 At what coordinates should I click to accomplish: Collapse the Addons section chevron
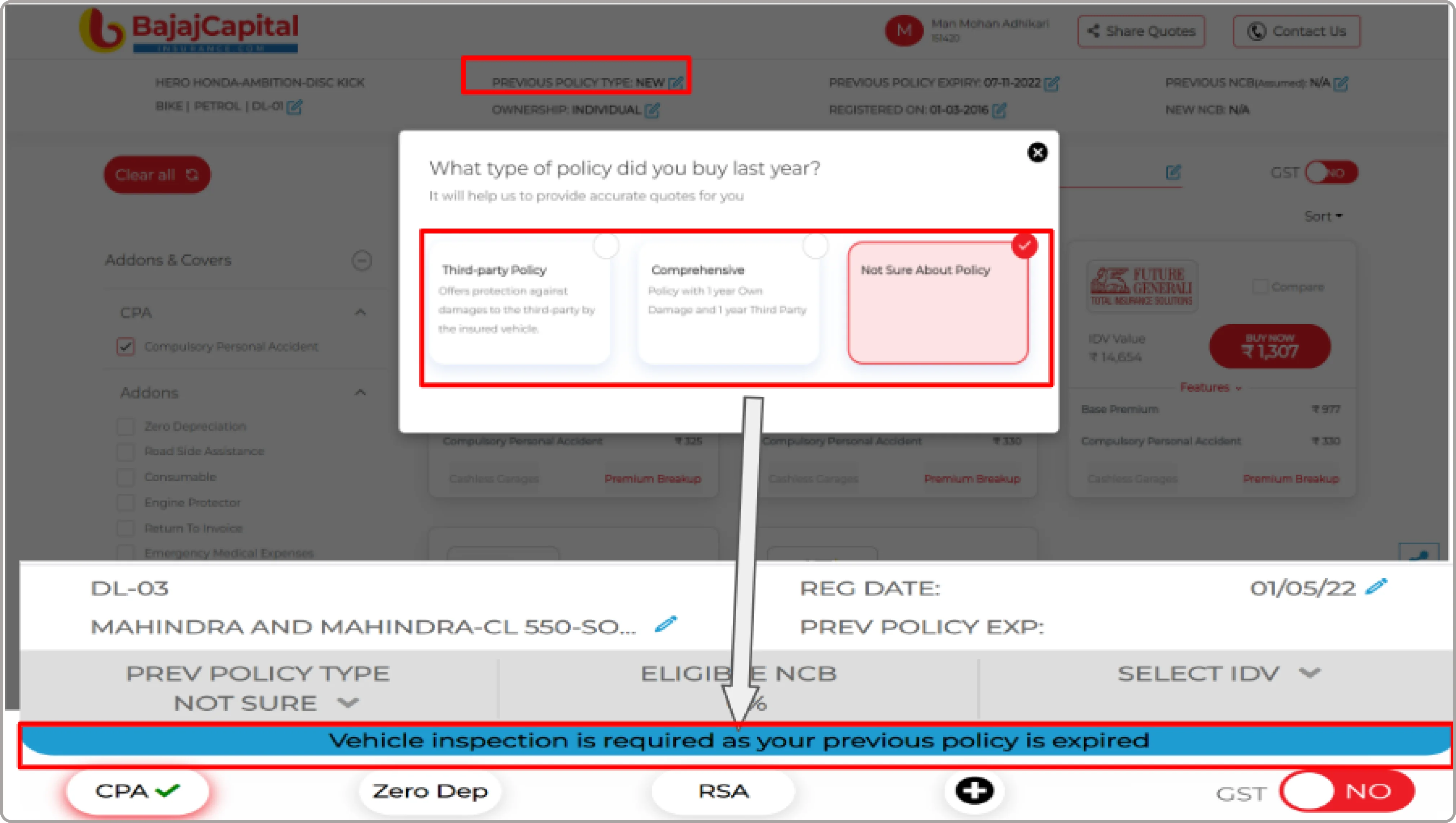coord(360,392)
